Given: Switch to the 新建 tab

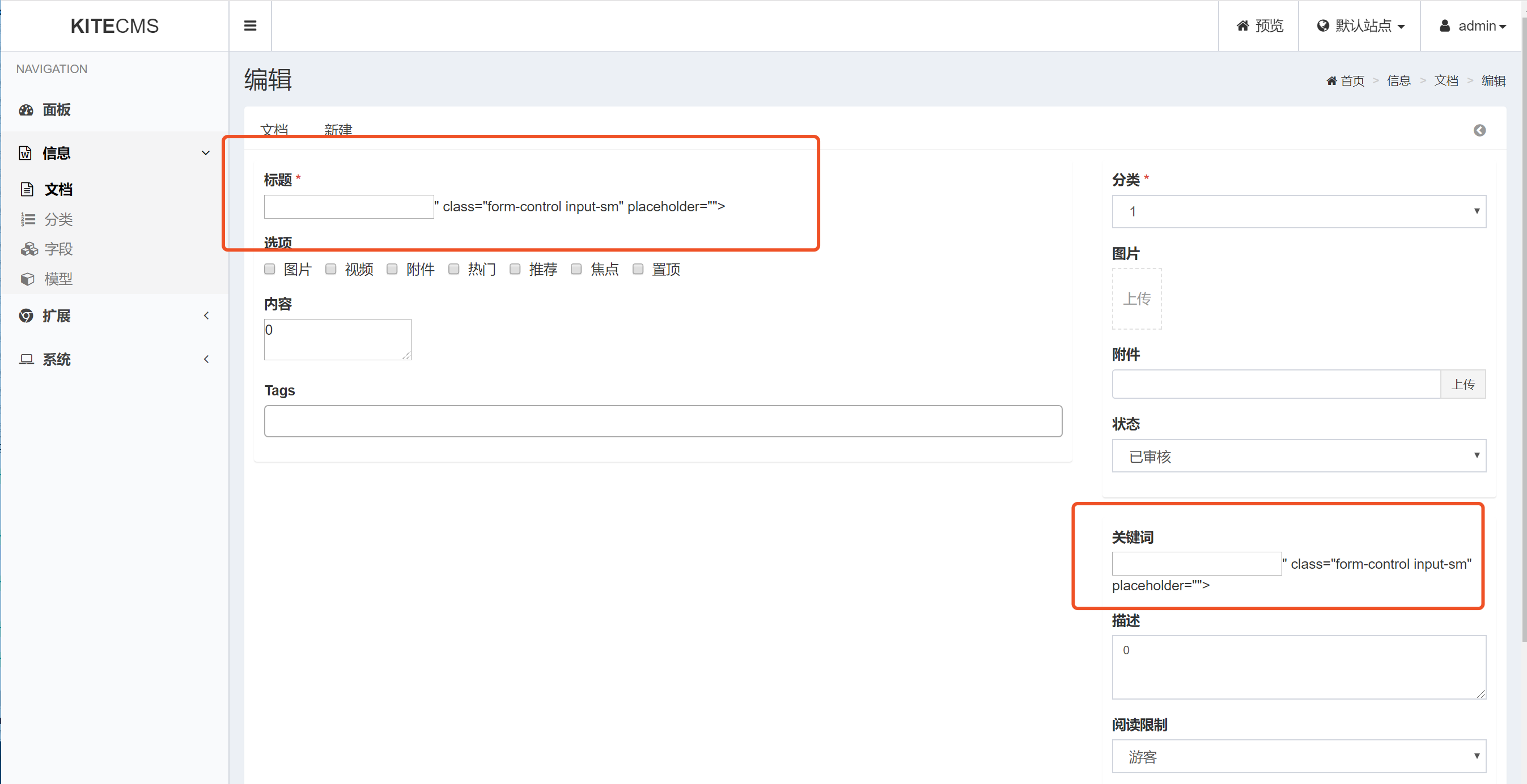Looking at the screenshot, I should (338, 129).
